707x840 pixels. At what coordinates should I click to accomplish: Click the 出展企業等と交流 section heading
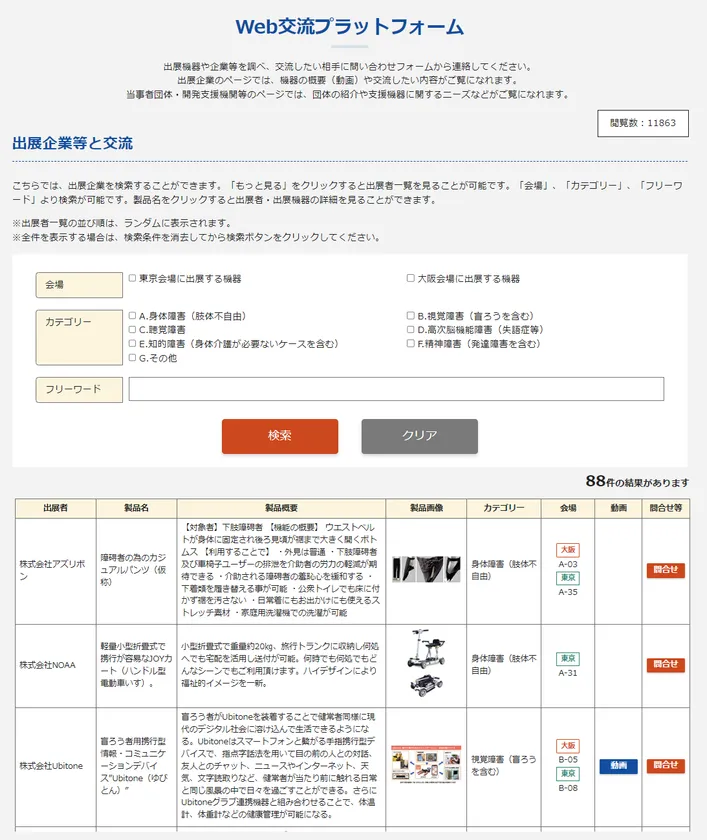click(x=72, y=144)
